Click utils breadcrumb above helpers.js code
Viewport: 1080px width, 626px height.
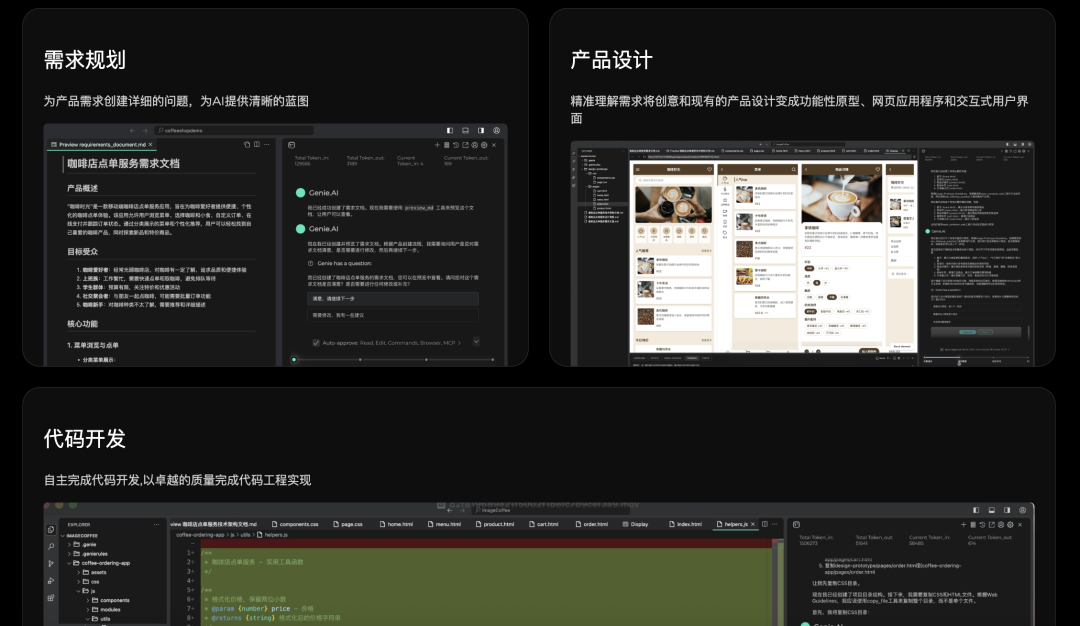(245, 534)
